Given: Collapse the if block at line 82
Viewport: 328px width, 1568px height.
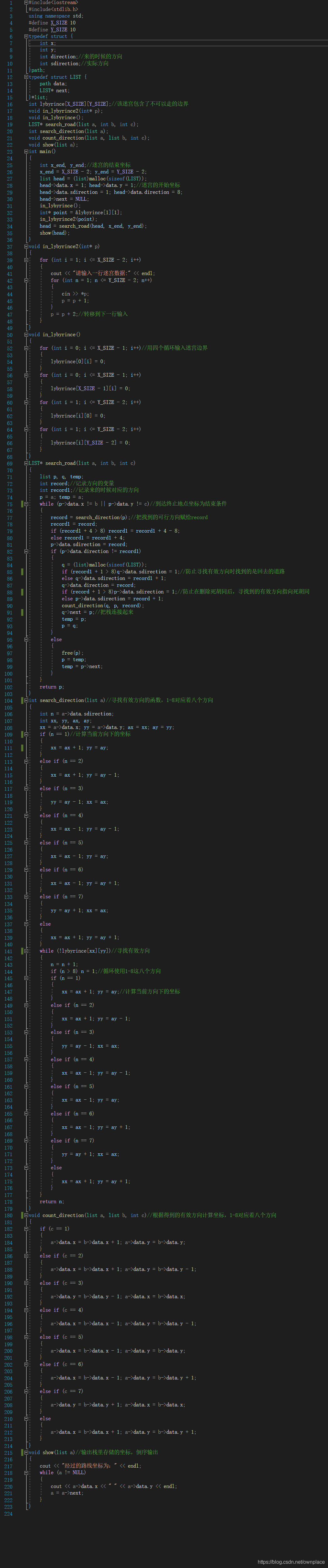Looking at the screenshot, I should [26, 551].
